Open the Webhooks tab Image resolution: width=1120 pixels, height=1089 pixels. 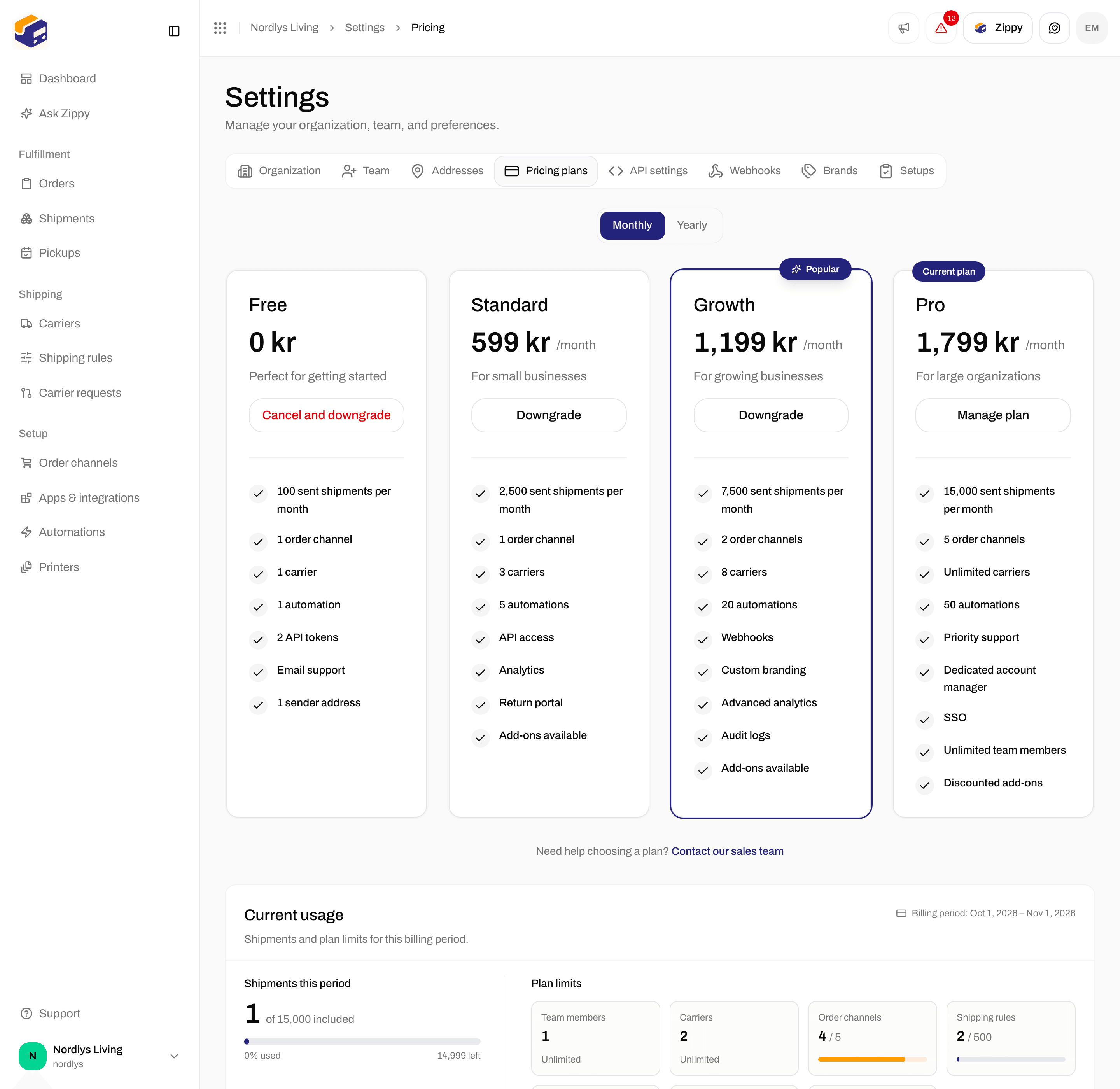pyautogui.click(x=744, y=171)
